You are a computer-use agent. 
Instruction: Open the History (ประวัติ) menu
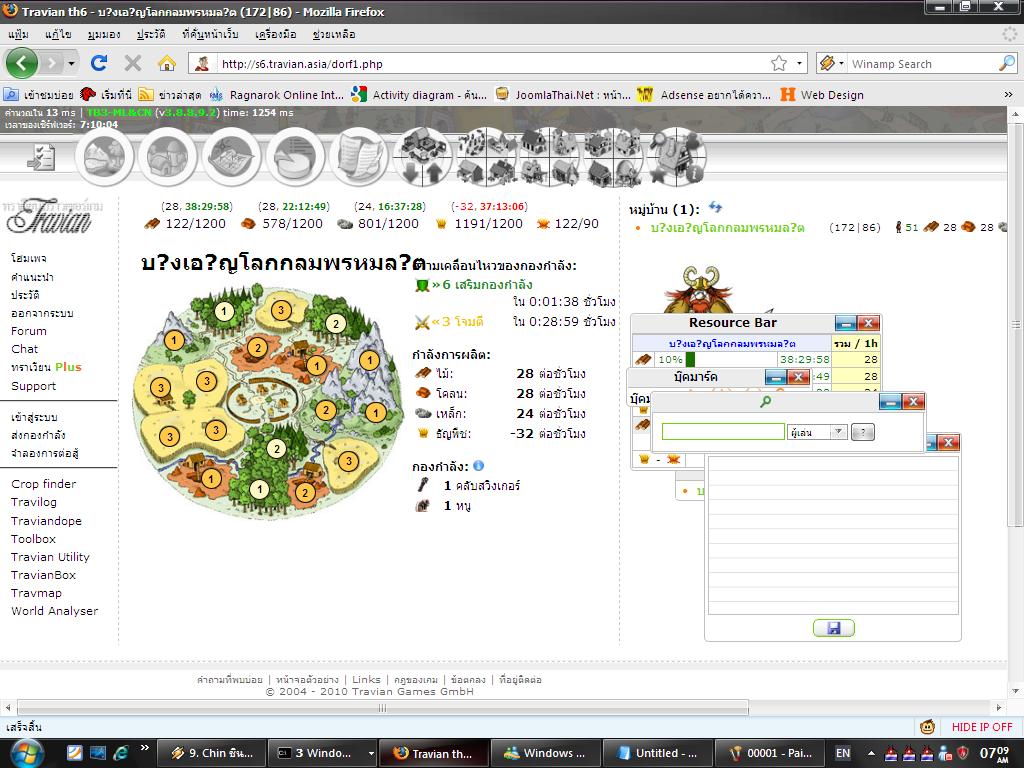point(151,34)
